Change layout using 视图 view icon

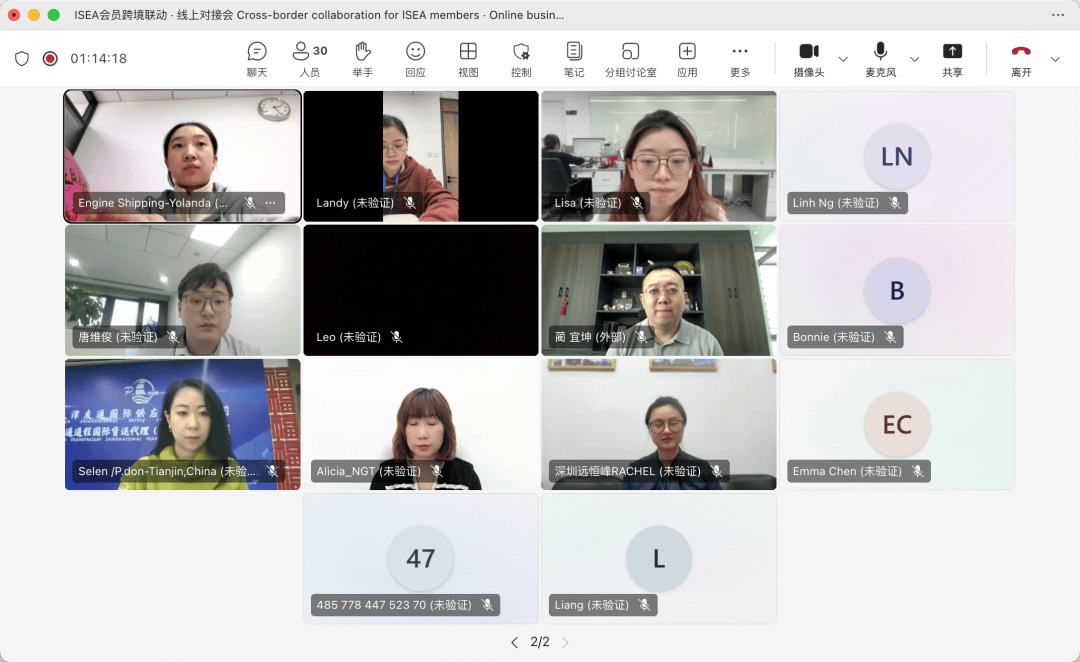pyautogui.click(x=468, y=58)
